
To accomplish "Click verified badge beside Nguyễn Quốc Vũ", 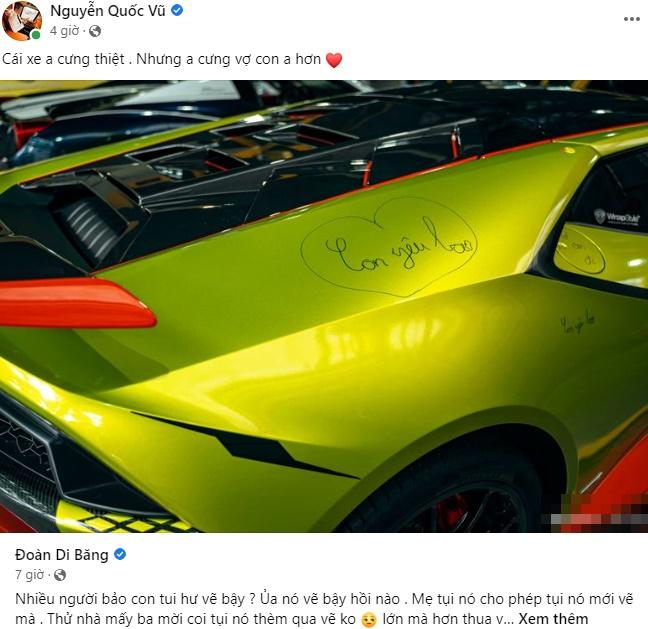I will coord(177,11).
